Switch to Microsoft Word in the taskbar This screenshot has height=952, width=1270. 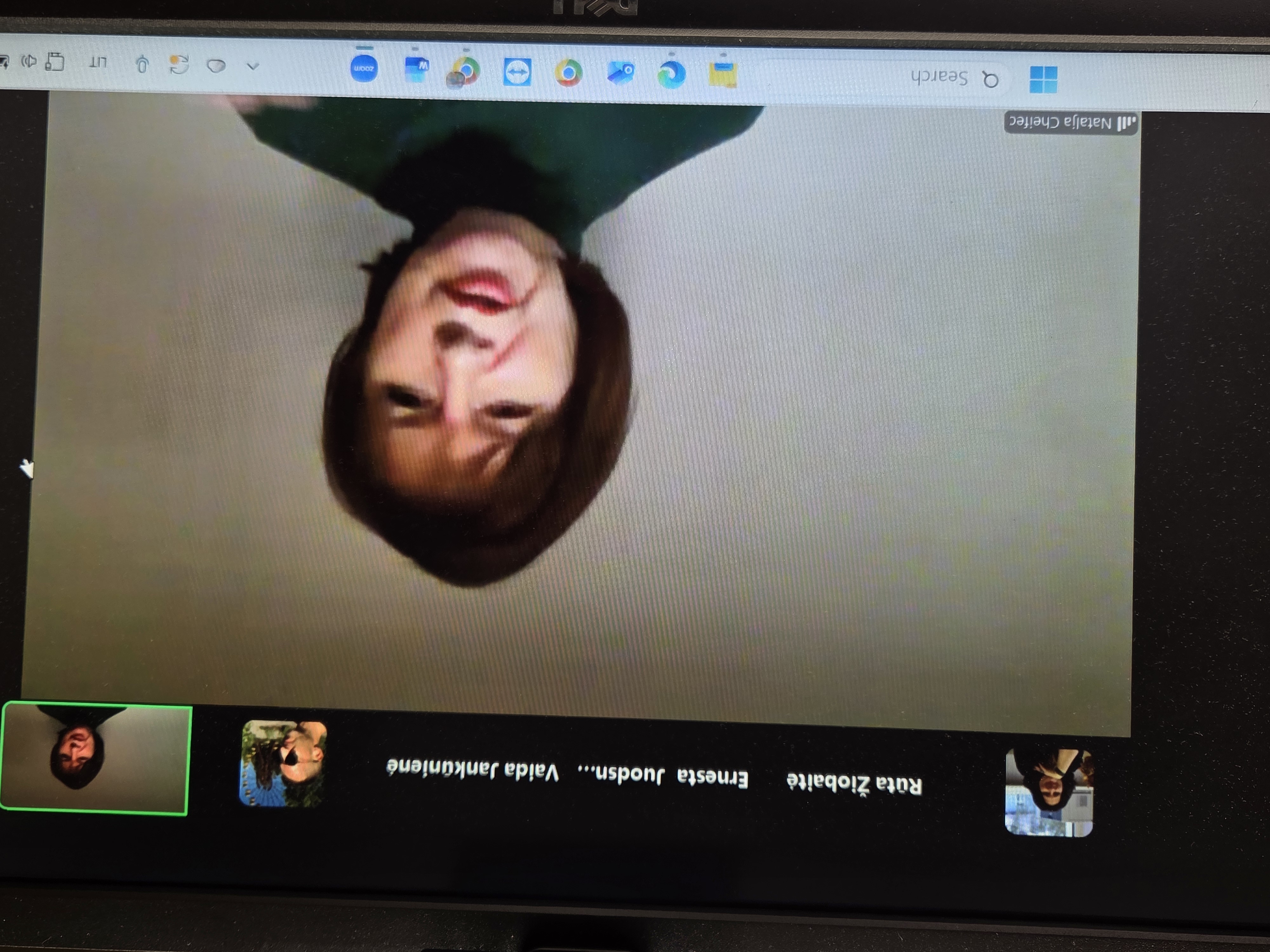[x=417, y=70]
